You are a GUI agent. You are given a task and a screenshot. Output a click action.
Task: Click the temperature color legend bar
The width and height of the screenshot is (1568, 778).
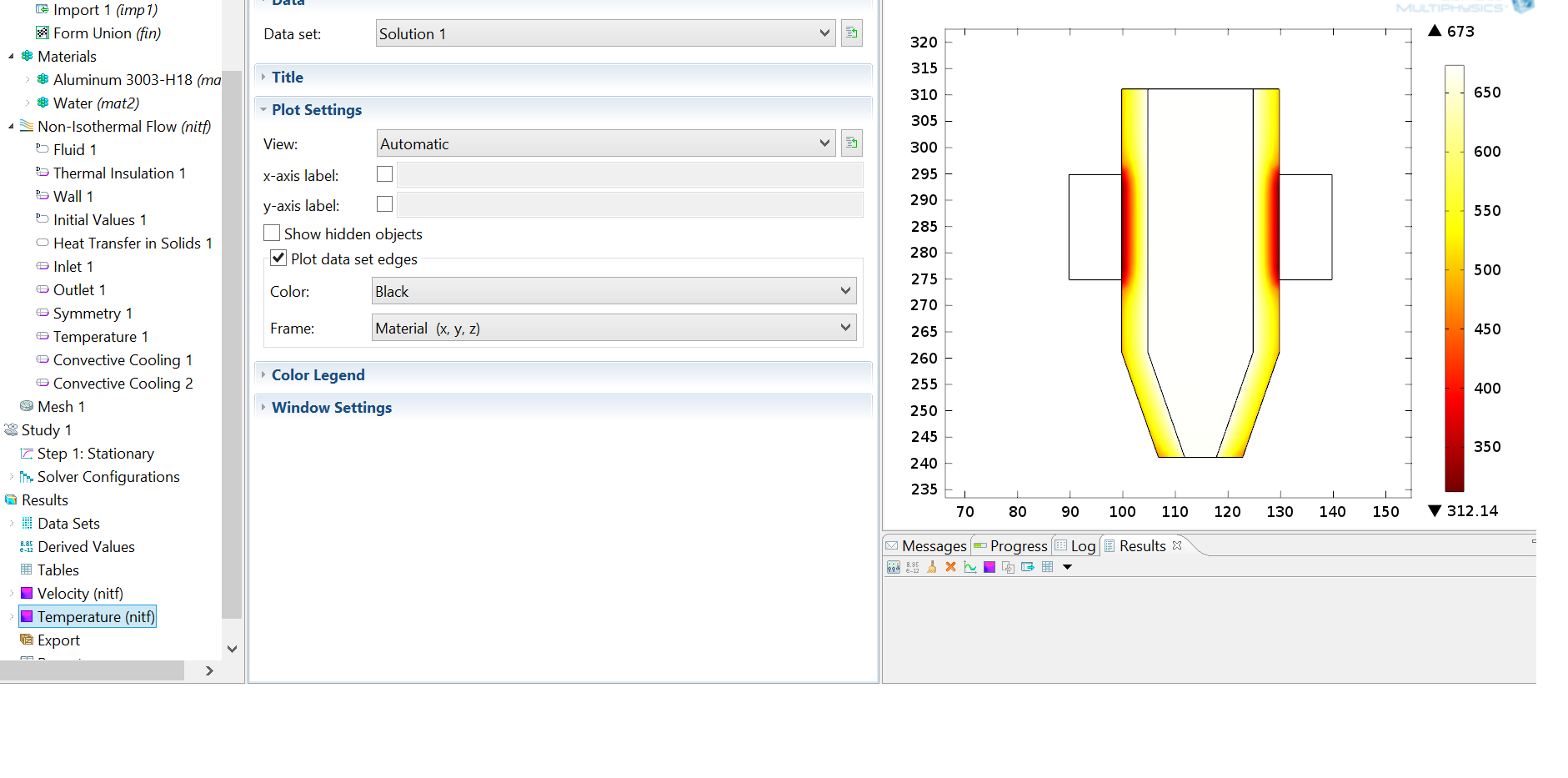coord(1454,279)
